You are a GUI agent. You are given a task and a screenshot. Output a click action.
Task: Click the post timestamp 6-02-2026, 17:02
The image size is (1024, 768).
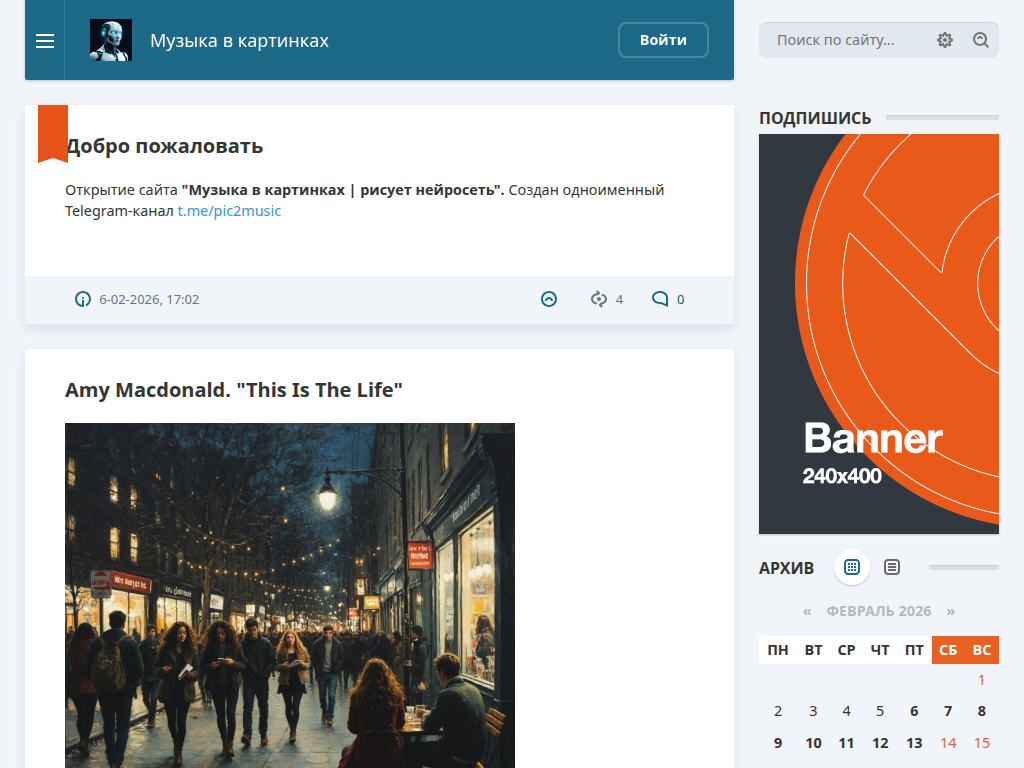tap(149, 299)
